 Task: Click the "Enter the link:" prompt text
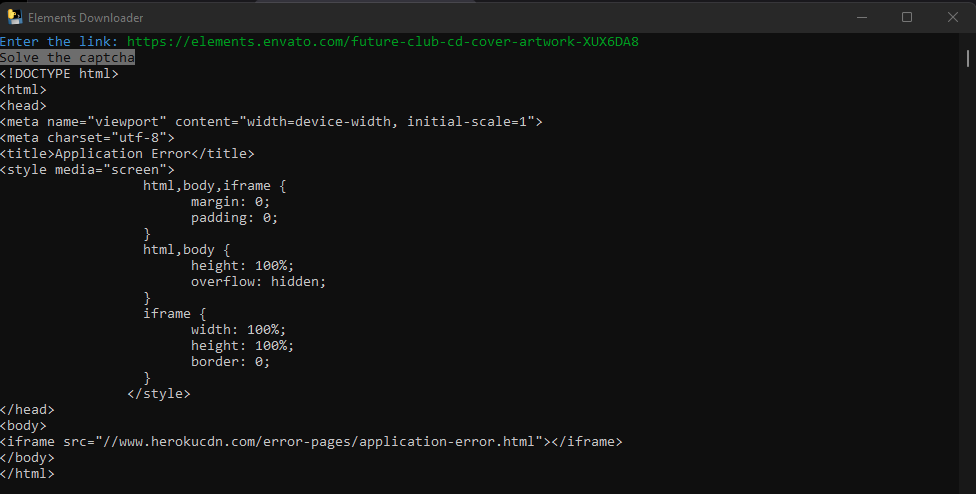[x=59, y=42]
